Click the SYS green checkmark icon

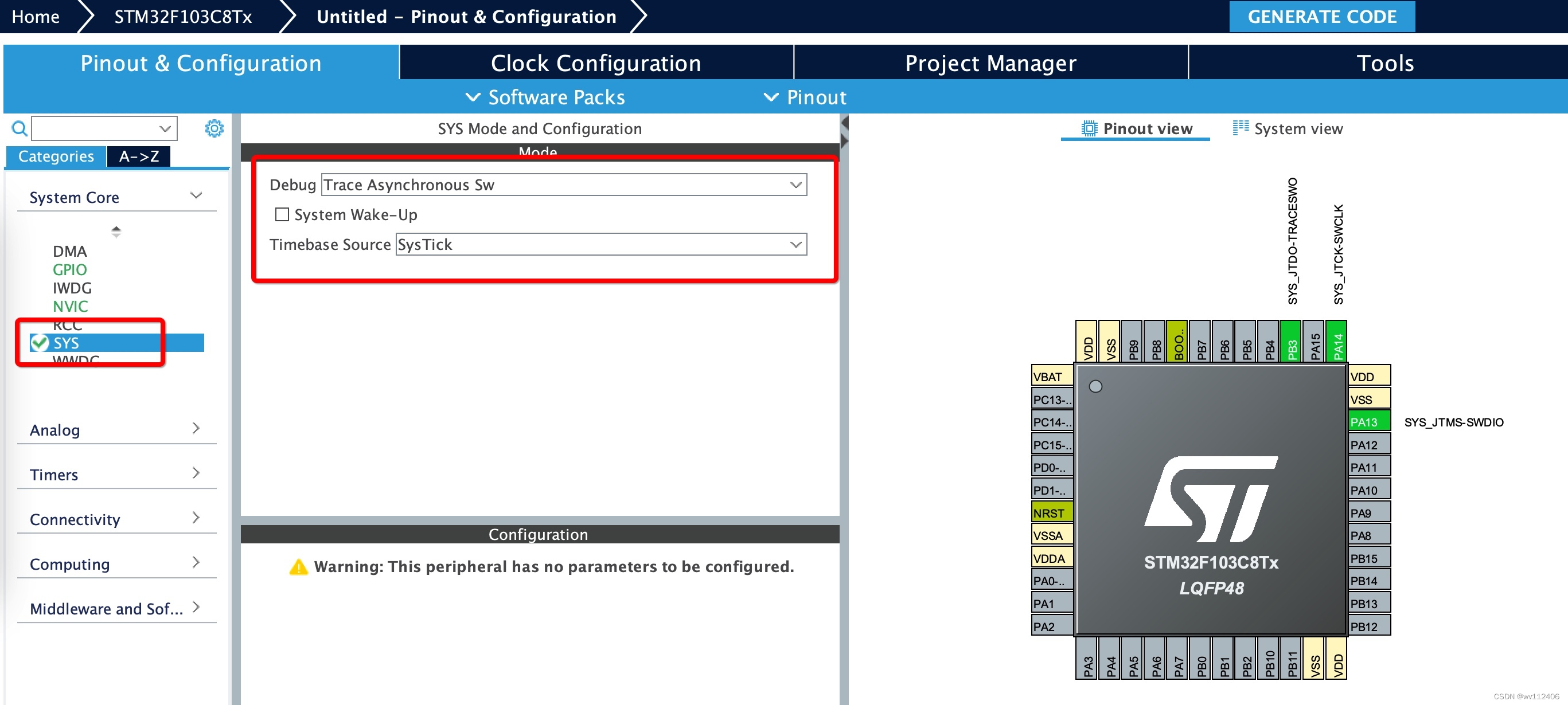tap(40, 342)
